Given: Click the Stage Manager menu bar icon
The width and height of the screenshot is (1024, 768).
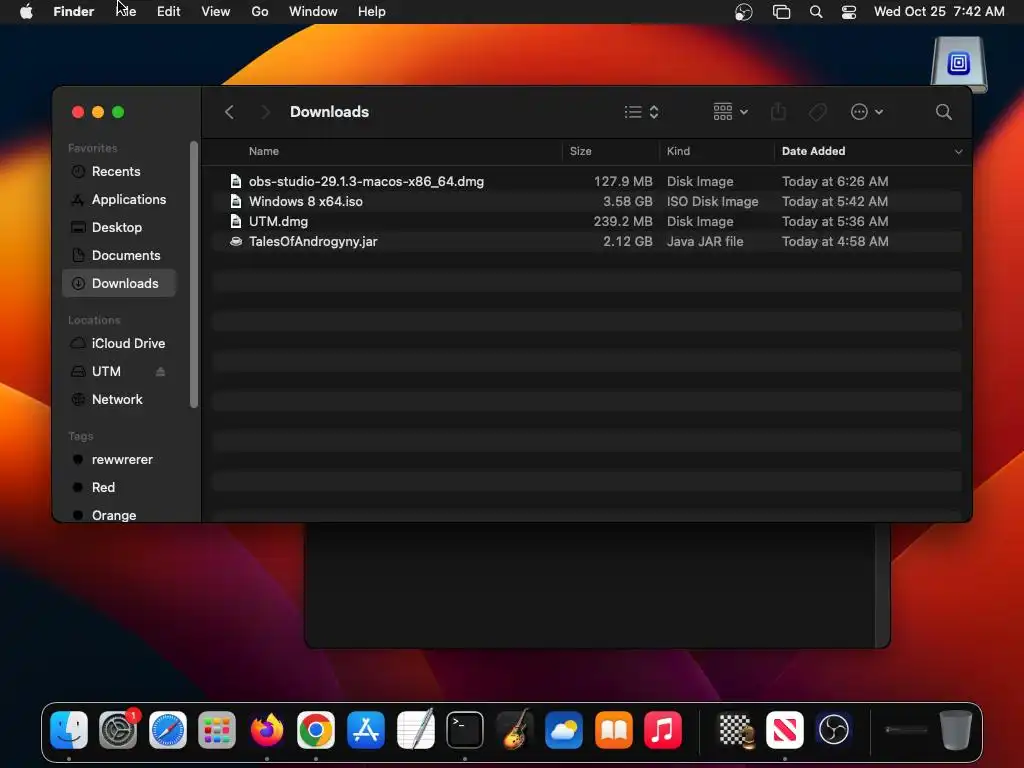Looking at the screenshot, I should pos(781,12).
